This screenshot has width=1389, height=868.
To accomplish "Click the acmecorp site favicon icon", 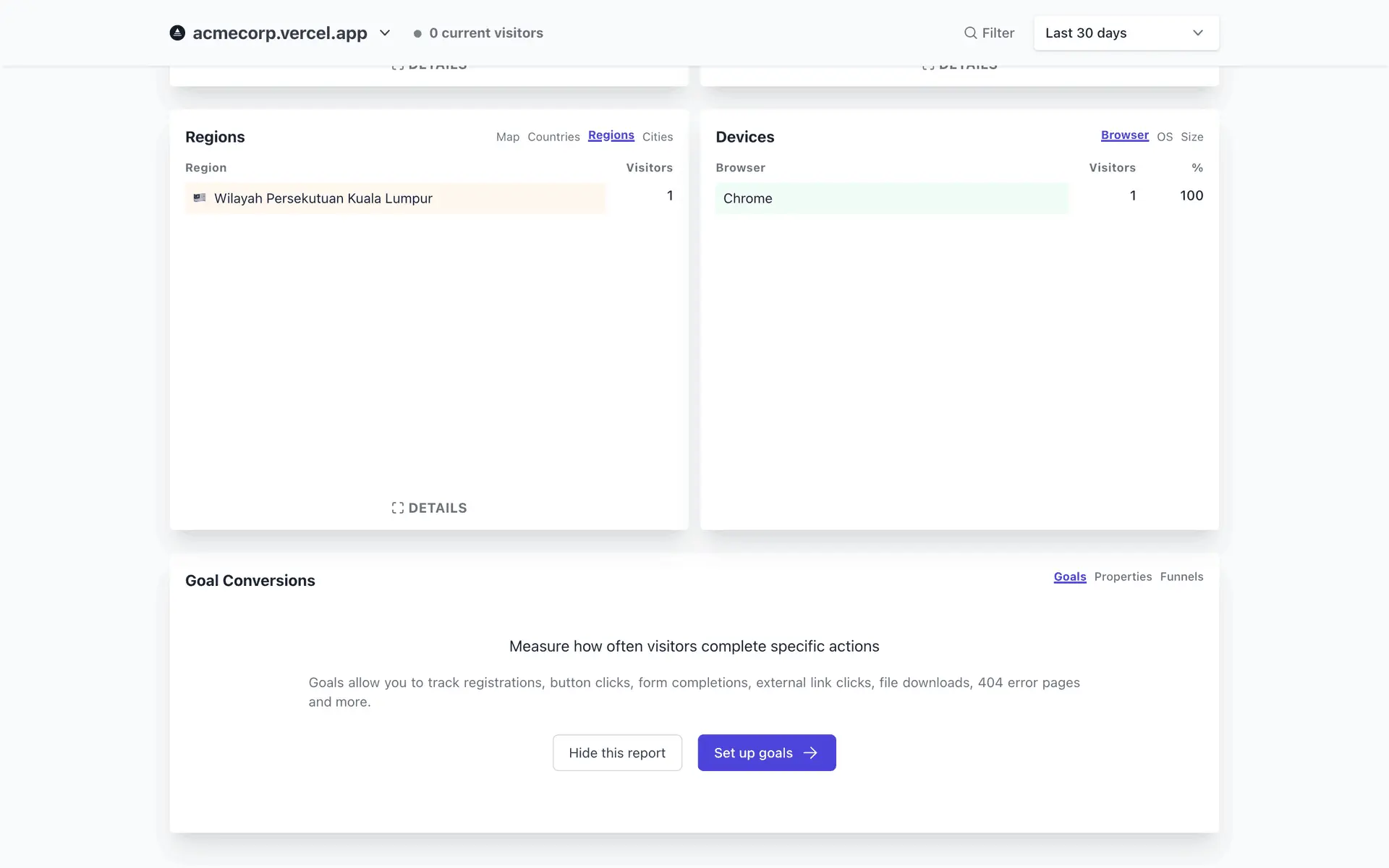I will (177, 33).
